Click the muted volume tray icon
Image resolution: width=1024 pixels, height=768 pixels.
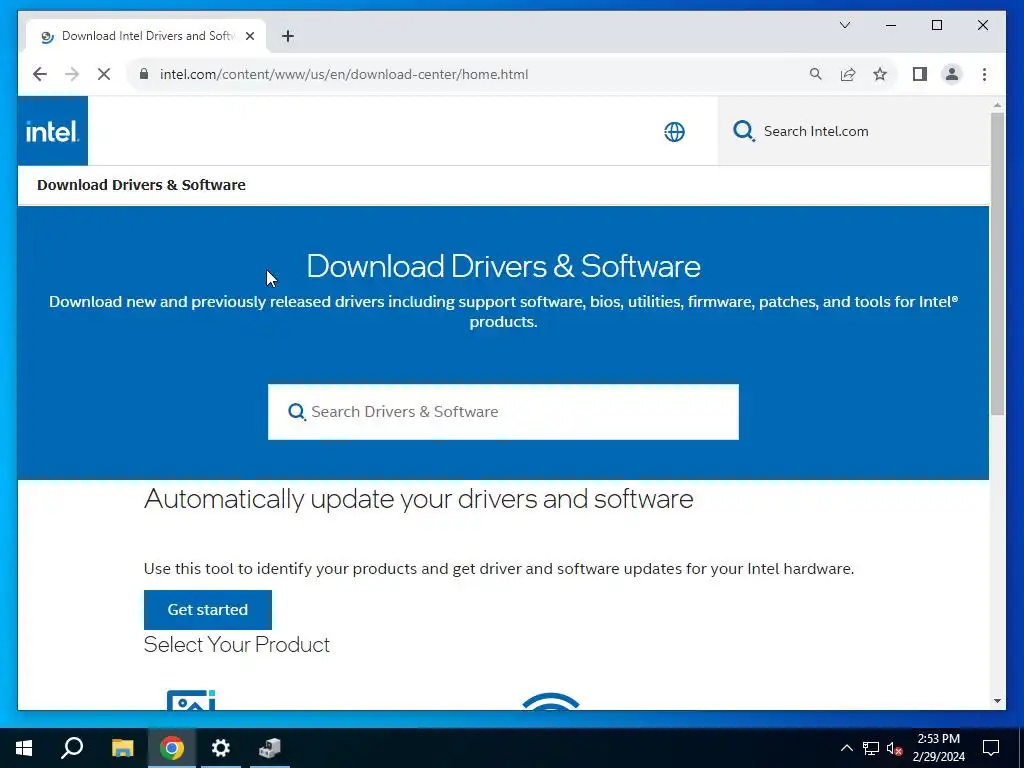point(894,748)
